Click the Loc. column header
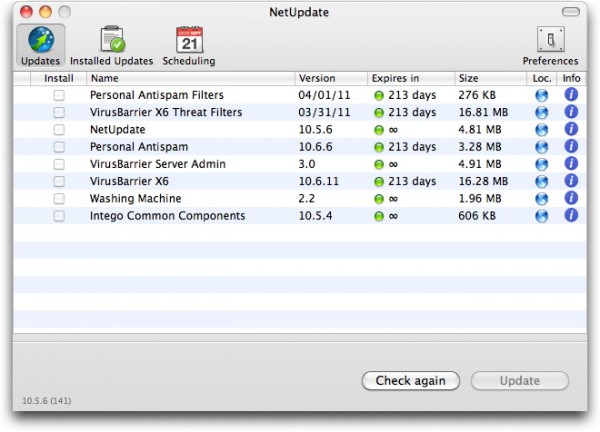Viewport: 600px width, 432px height. coord(542,78)
